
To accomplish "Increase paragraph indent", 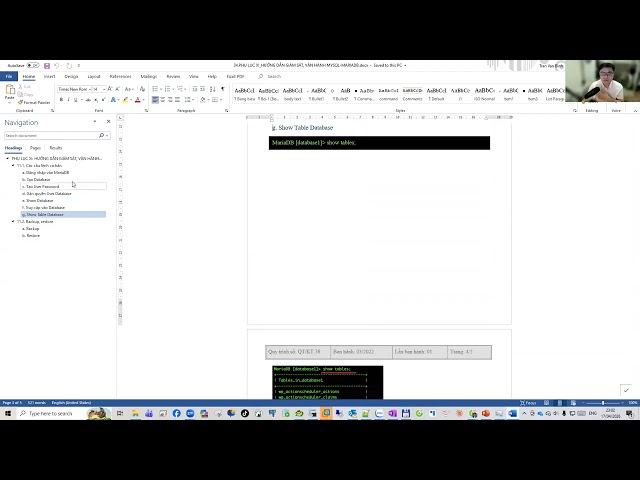I will click(202, 89).
